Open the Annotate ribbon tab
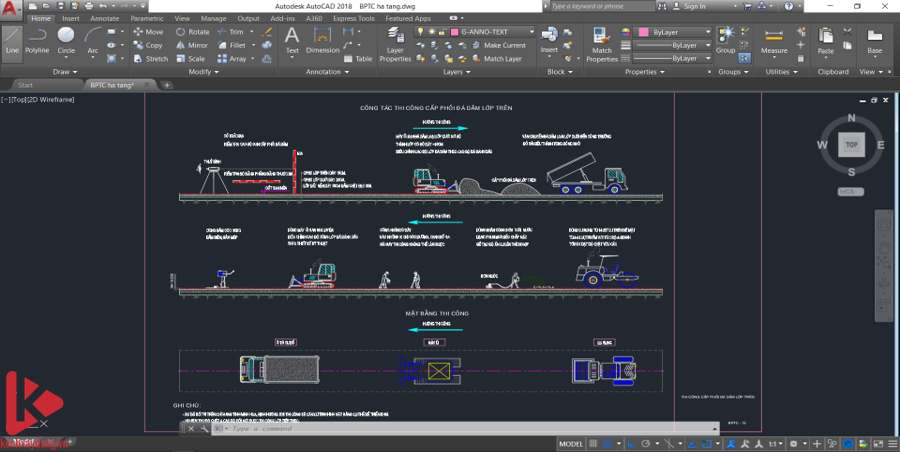 (x=104, y=18)
